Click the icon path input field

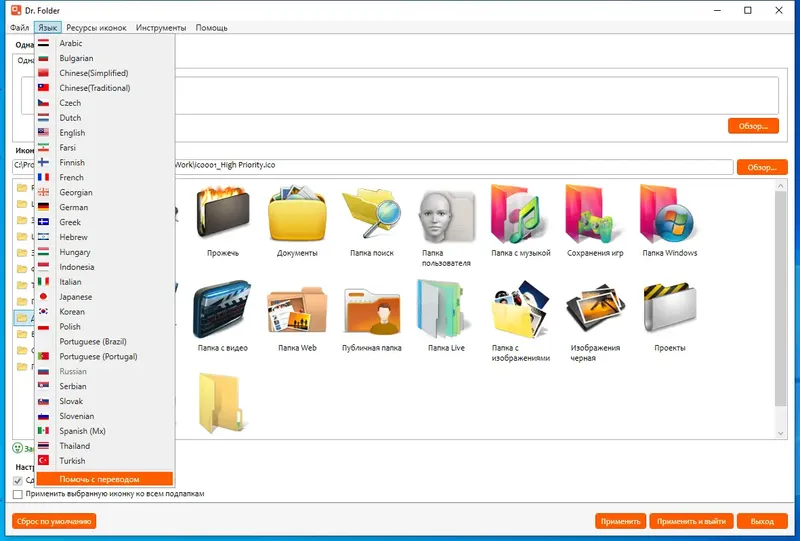tap(372, 166)
